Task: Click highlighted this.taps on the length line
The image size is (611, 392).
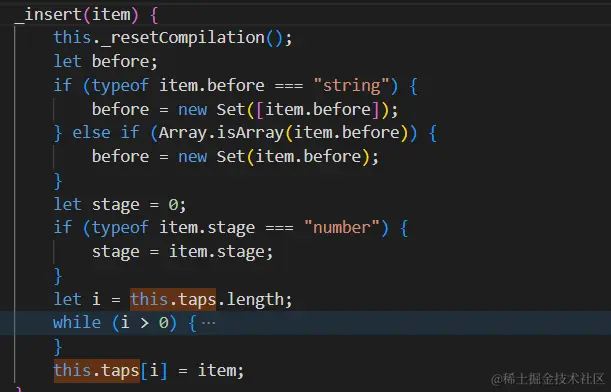Action: (x=173, y=299)
